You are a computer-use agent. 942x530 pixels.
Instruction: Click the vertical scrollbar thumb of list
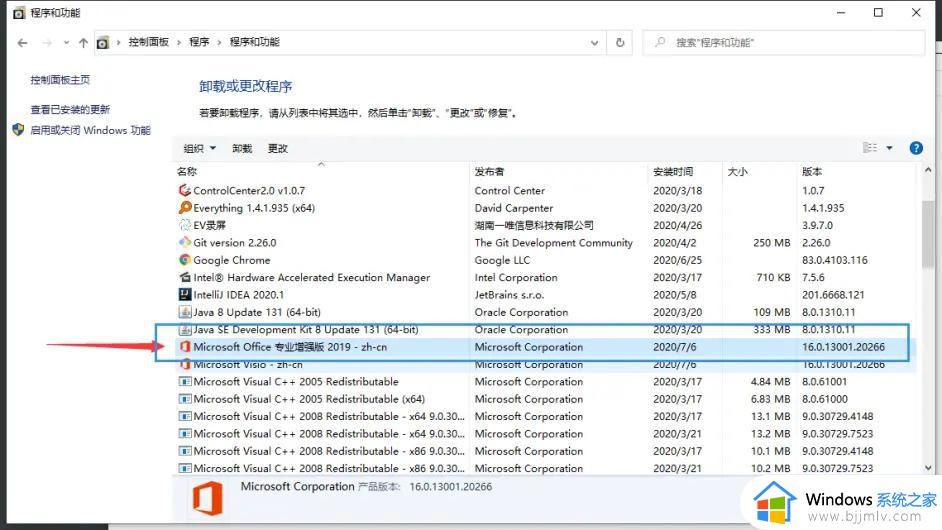[x=928, y=234]
